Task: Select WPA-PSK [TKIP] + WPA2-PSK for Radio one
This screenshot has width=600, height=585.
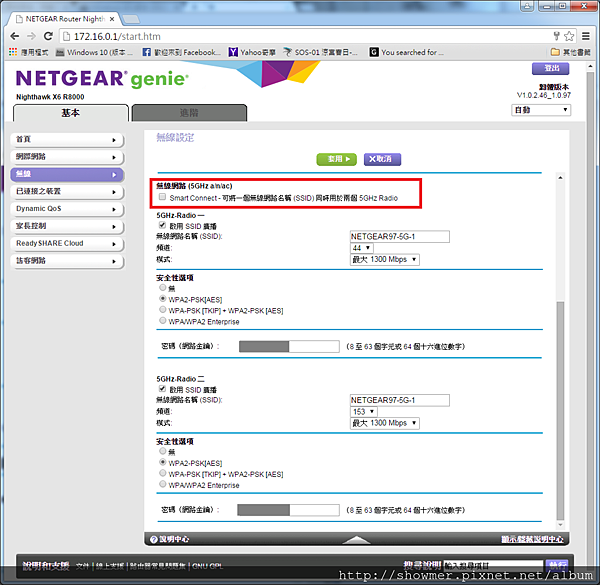Action: point(163,310)
